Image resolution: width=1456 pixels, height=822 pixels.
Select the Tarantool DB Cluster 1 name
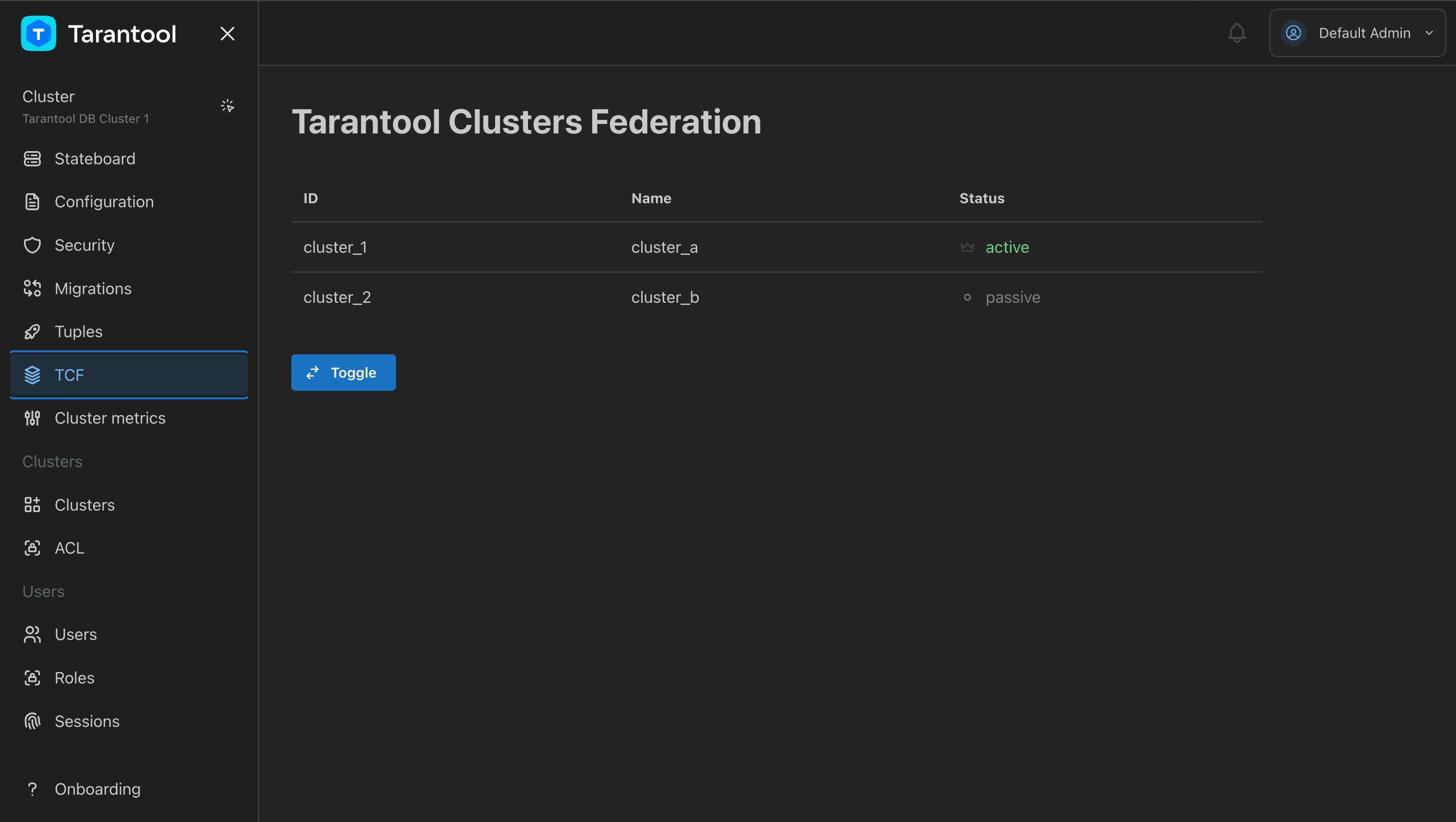86,119
